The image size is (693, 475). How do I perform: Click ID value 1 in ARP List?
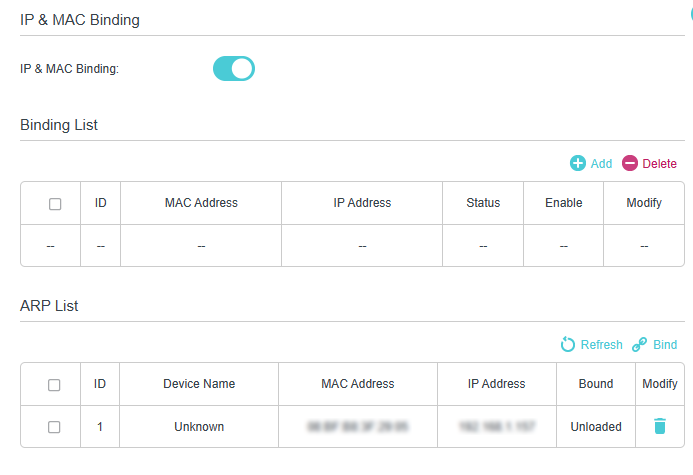(100, 427)
